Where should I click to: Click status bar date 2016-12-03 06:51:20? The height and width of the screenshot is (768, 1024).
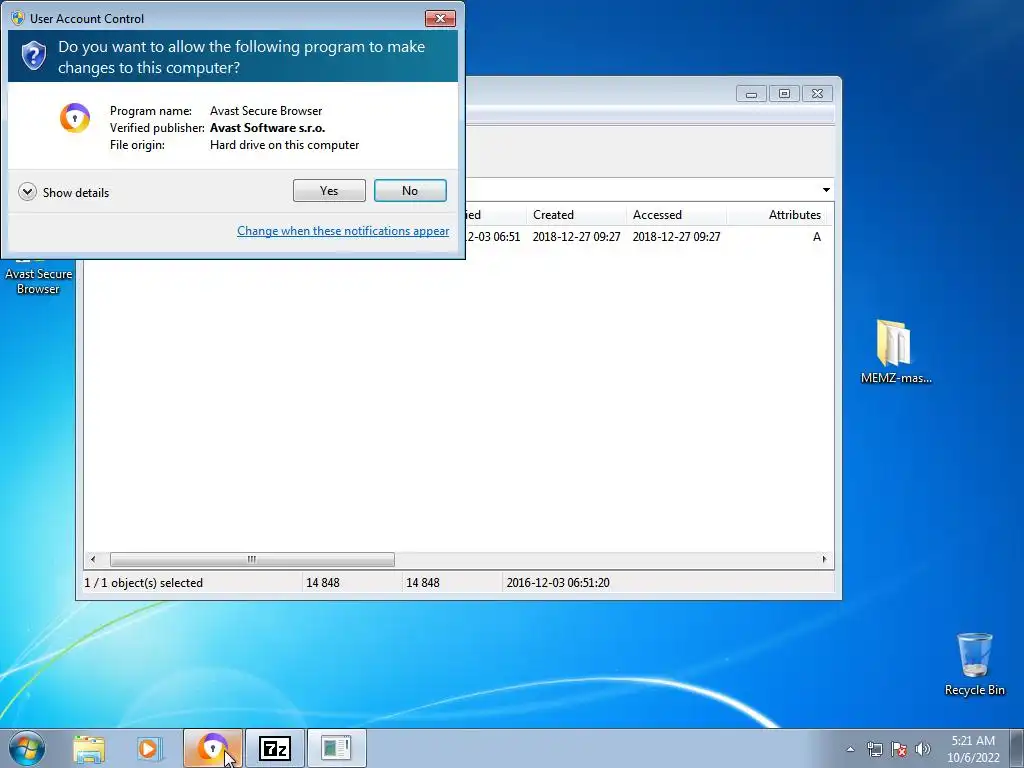click(558, 583)
